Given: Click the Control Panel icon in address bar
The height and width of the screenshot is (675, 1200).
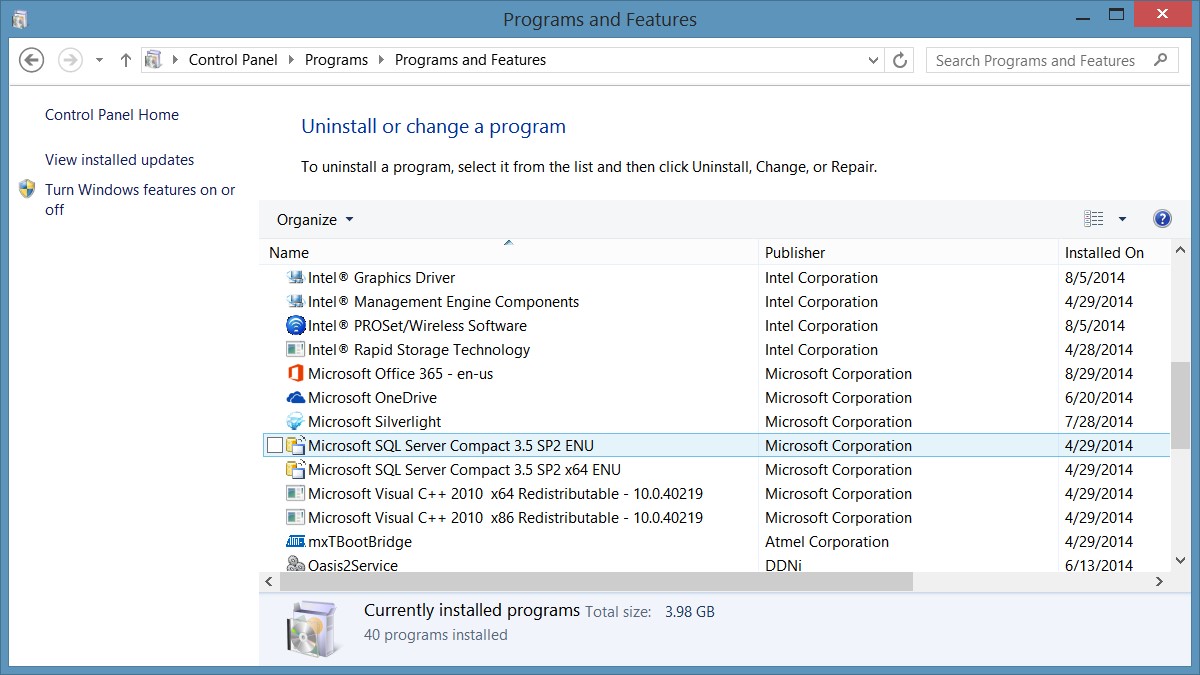Looking at the screenshot, I should [x=155, y=60].
